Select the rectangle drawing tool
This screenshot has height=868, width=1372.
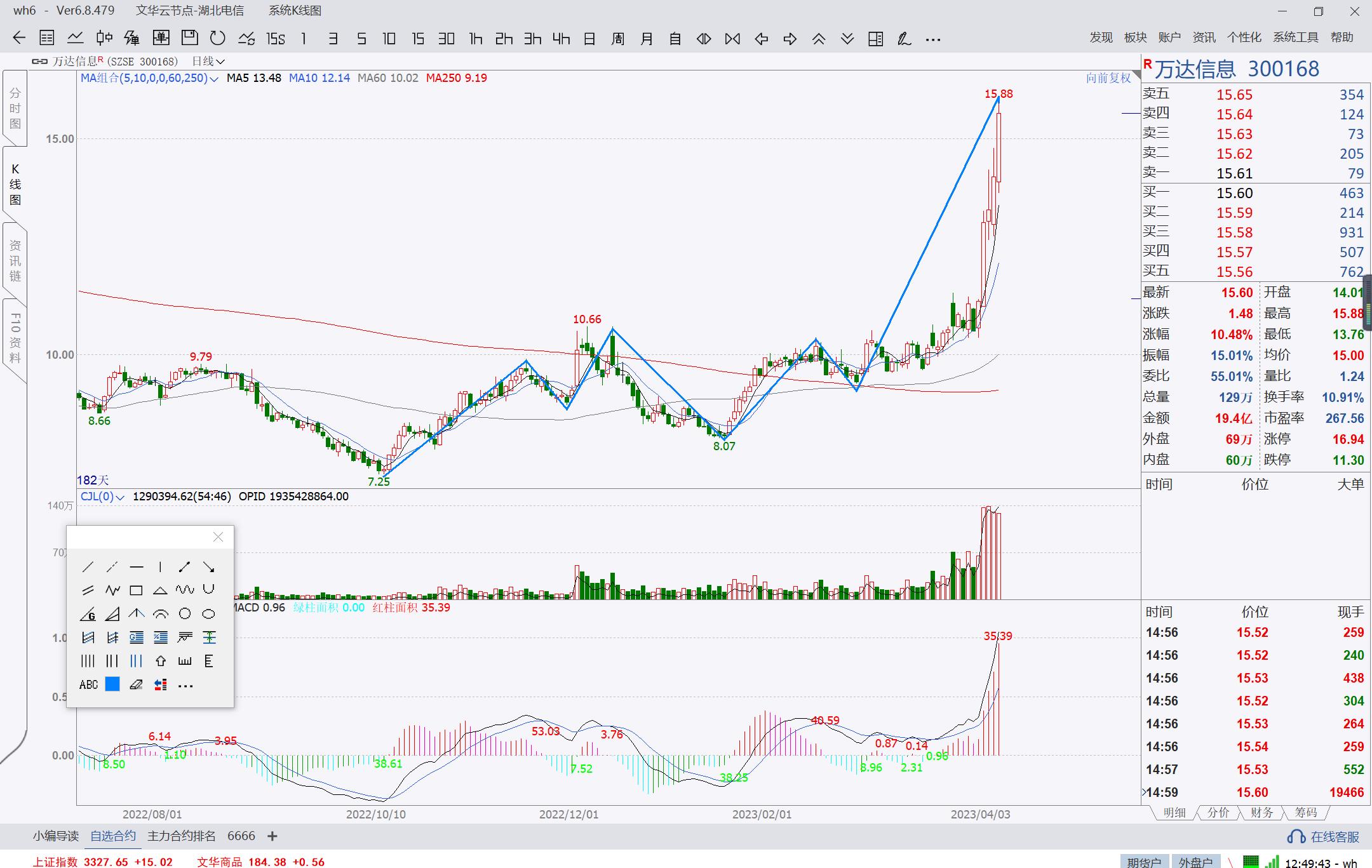[136, 591]
